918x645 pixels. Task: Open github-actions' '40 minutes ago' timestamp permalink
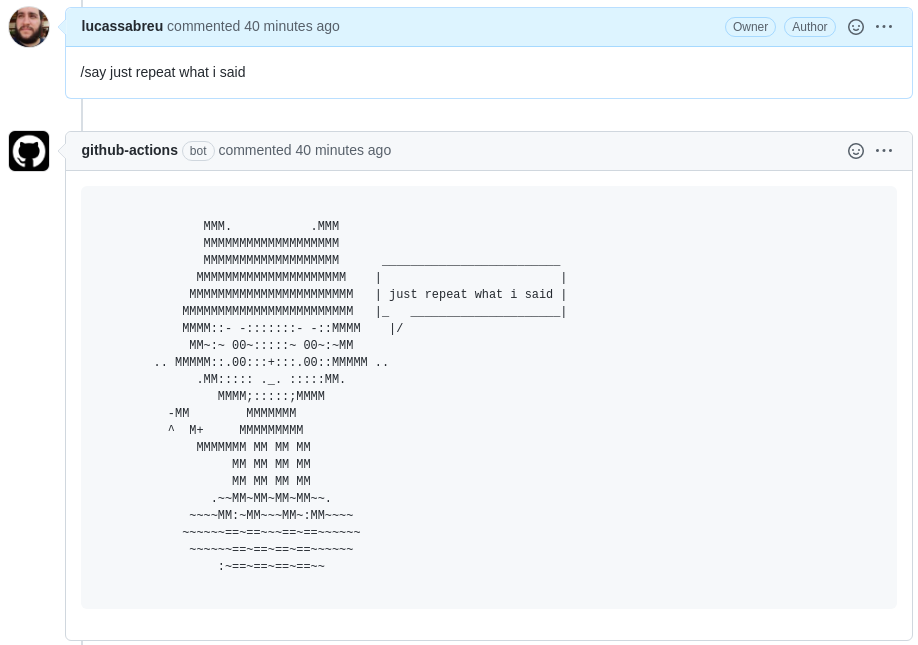click(343, 151)
